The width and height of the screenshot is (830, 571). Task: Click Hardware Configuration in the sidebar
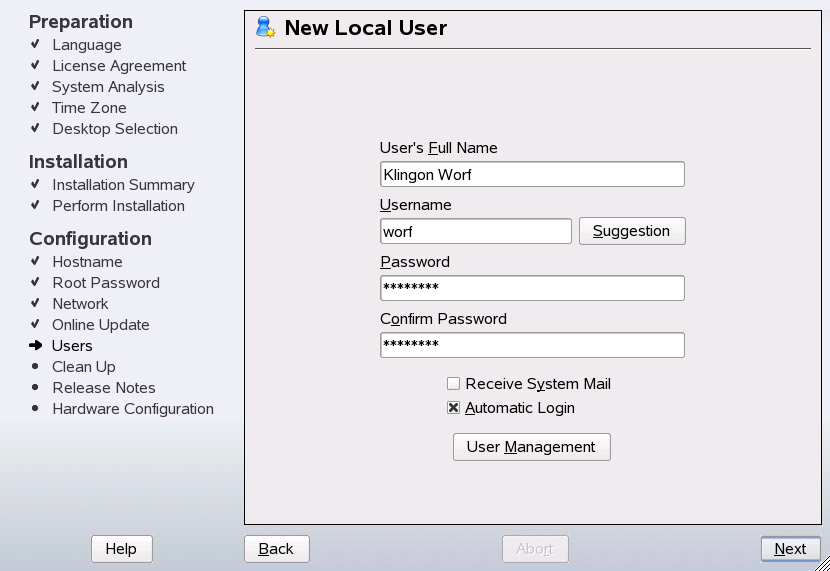pos(133,409)
